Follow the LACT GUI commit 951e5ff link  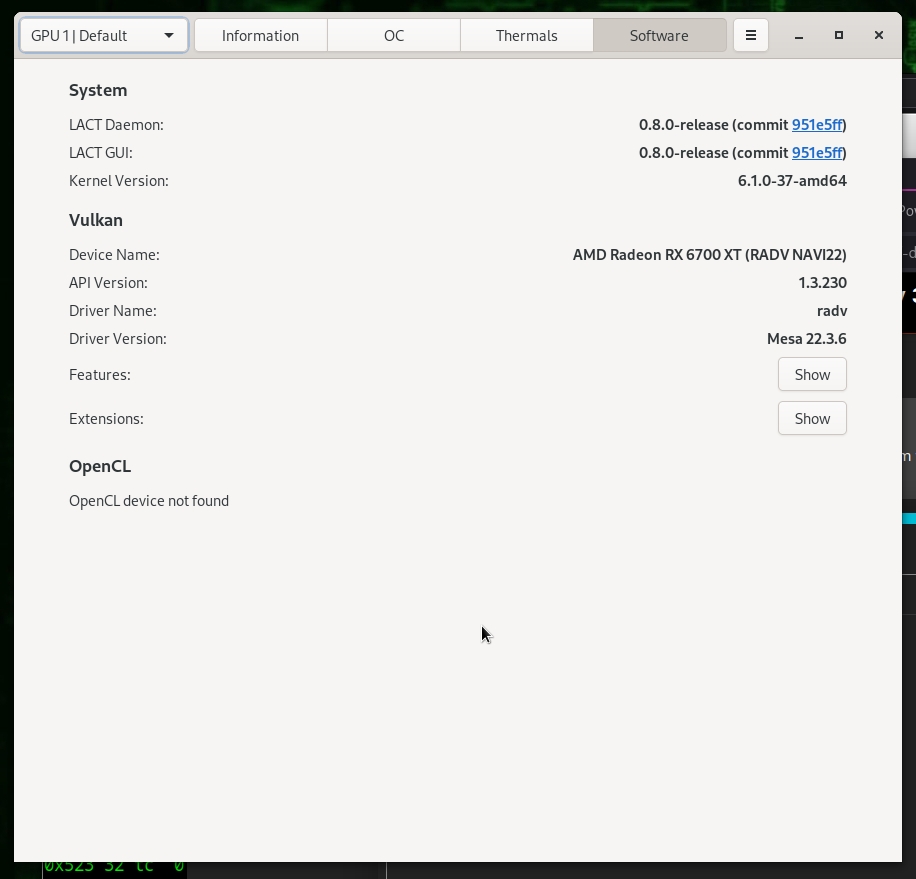(816, 153)
